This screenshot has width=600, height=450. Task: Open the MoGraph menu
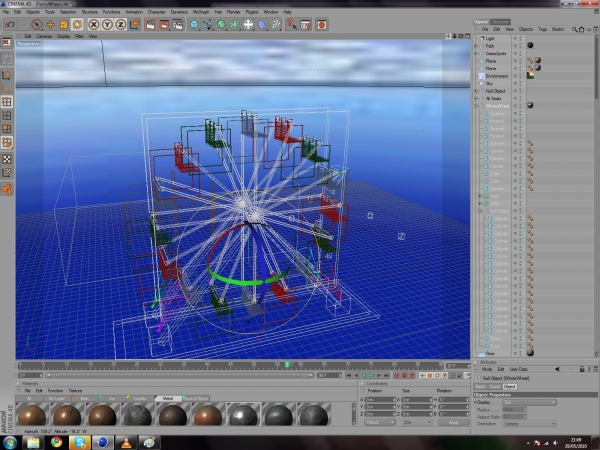[201, 12]
